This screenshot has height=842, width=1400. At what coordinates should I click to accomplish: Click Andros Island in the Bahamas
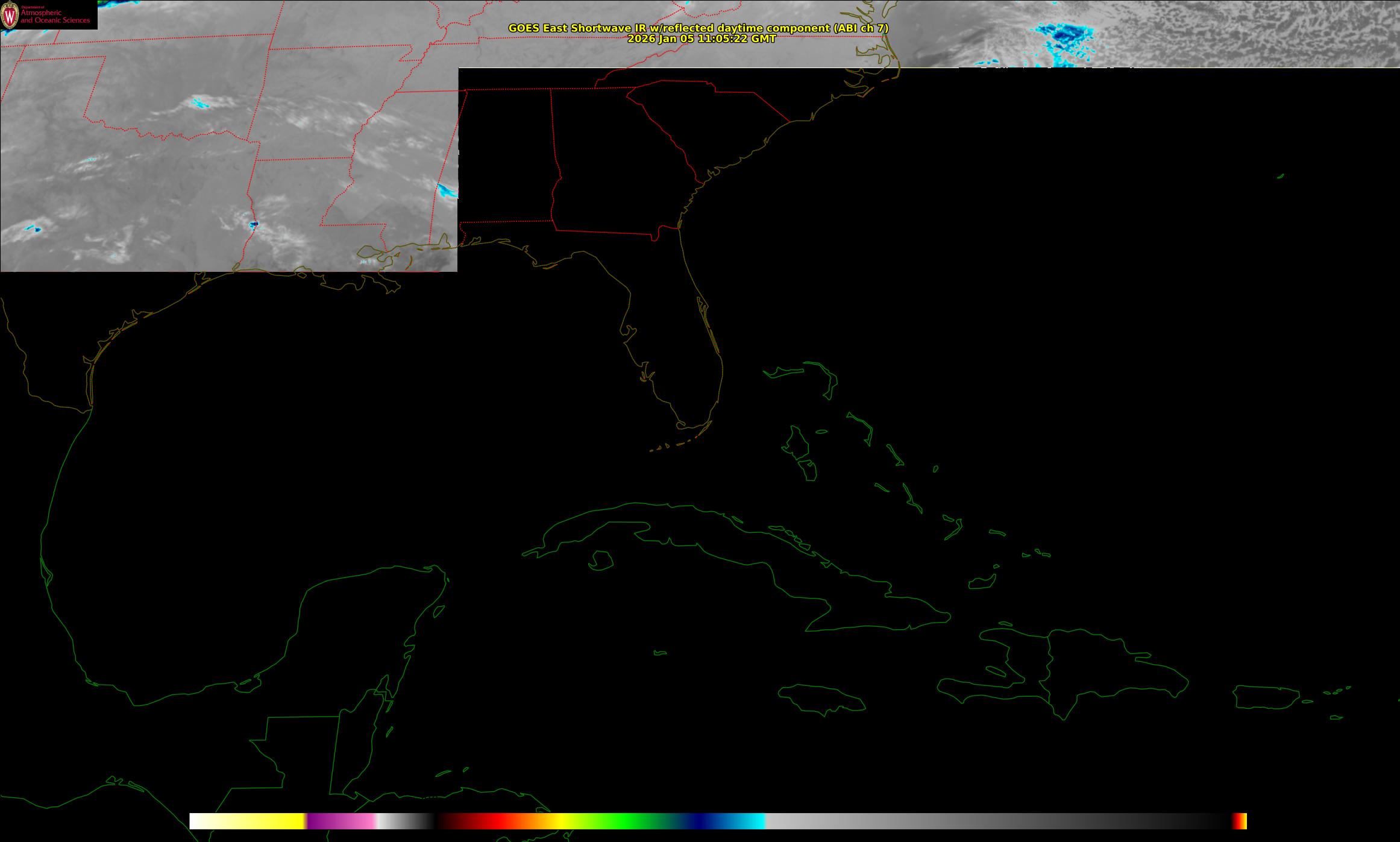797,444
